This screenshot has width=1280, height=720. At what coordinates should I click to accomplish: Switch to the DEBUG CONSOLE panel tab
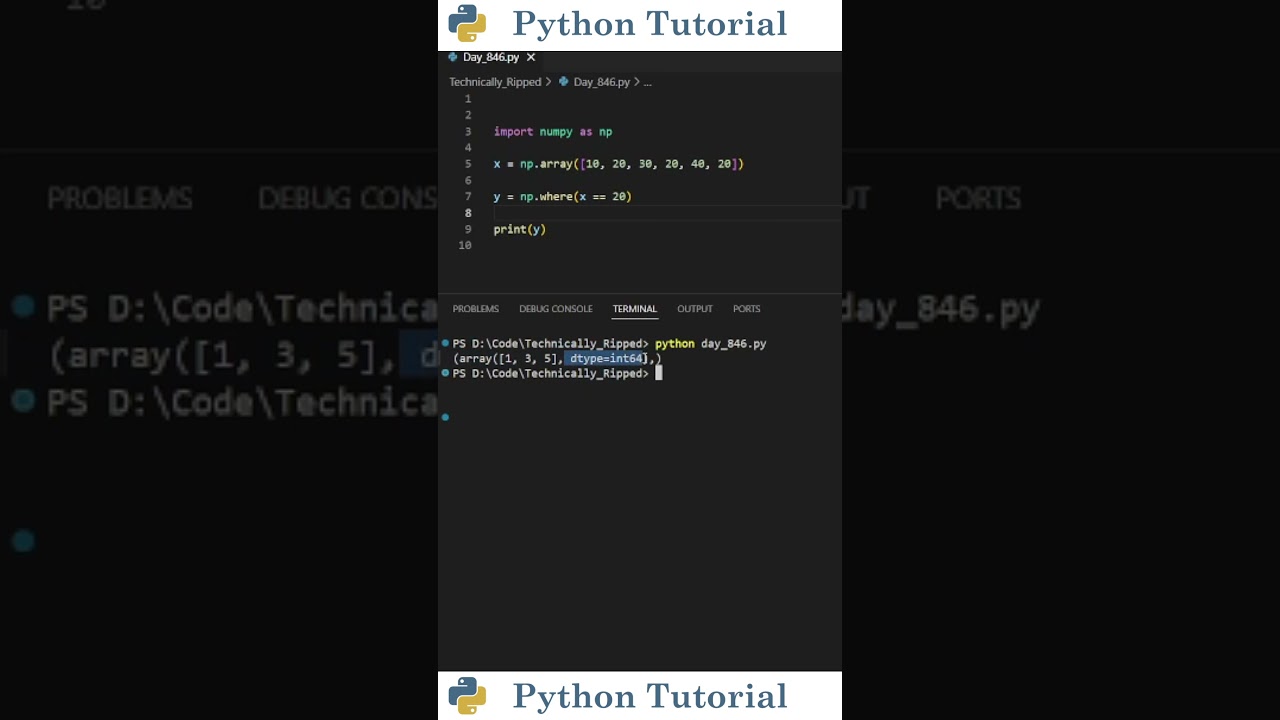coord(556,309)
